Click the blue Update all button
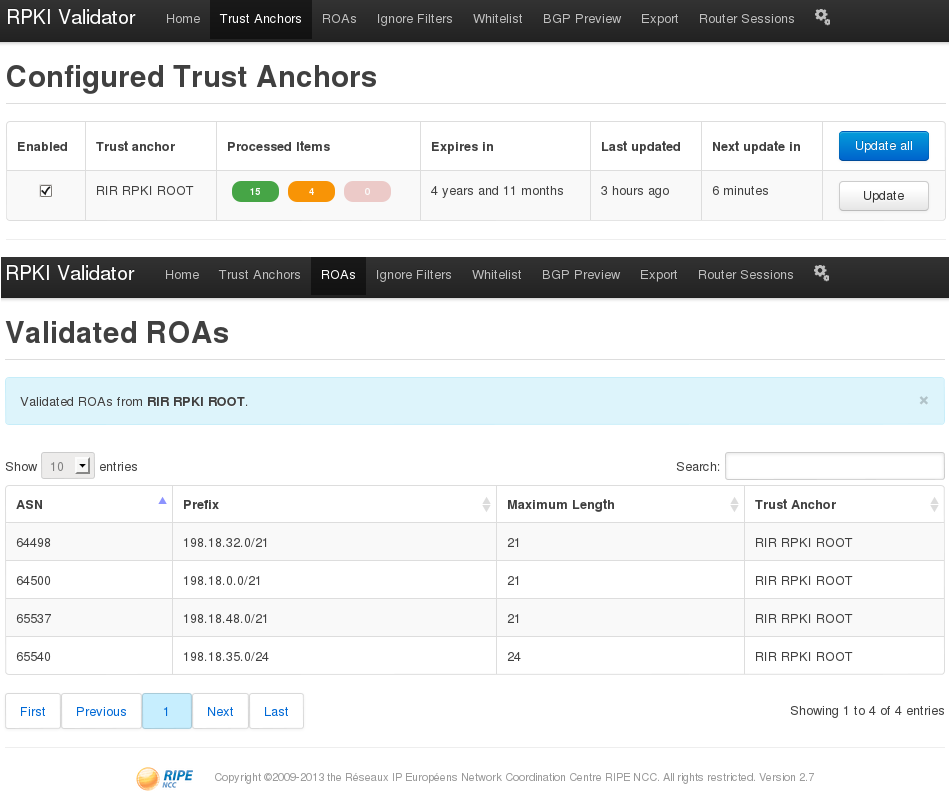The width and height of the screenshot is (949, 799). 883,146
